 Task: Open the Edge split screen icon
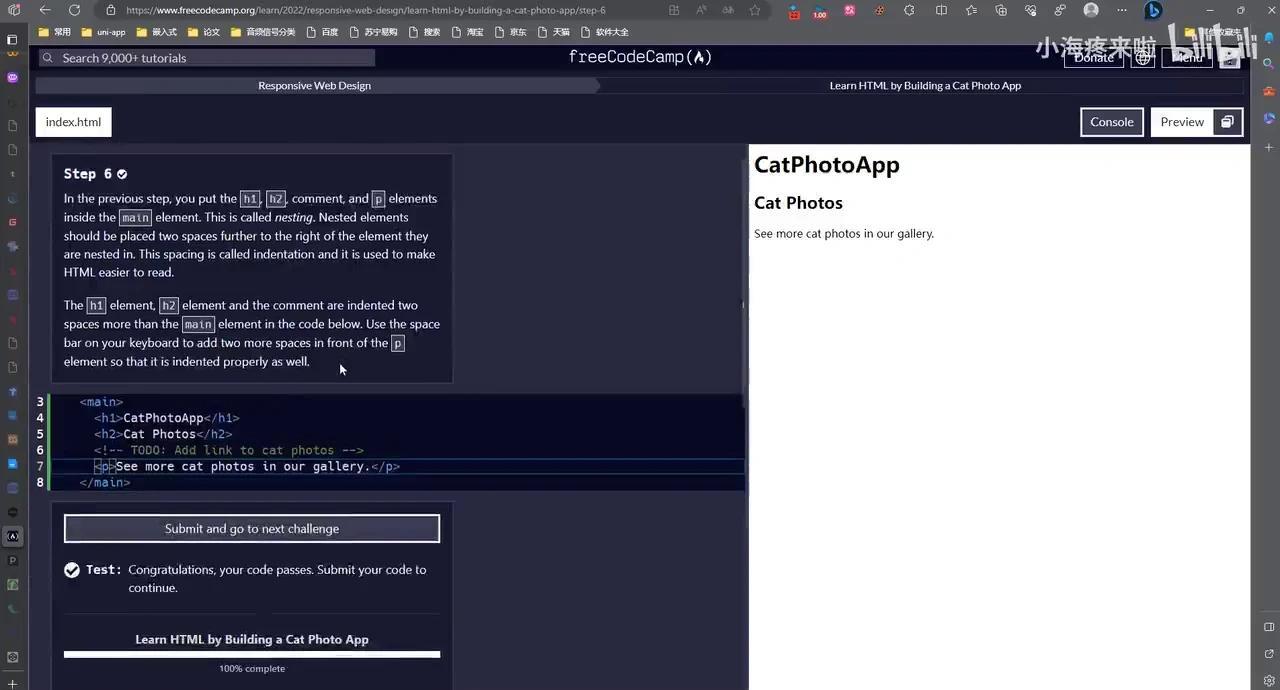tap(941, 10)
